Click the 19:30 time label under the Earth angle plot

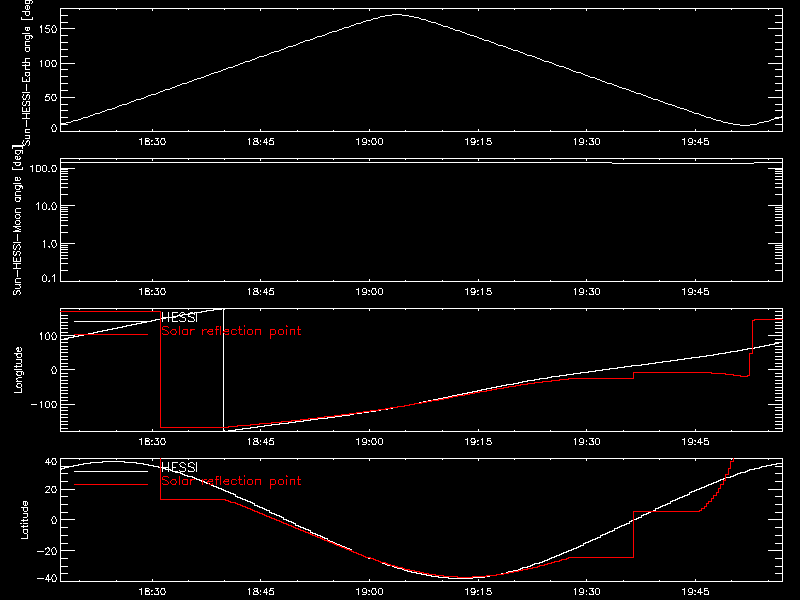pyautogui.click(x=587, y=142)
